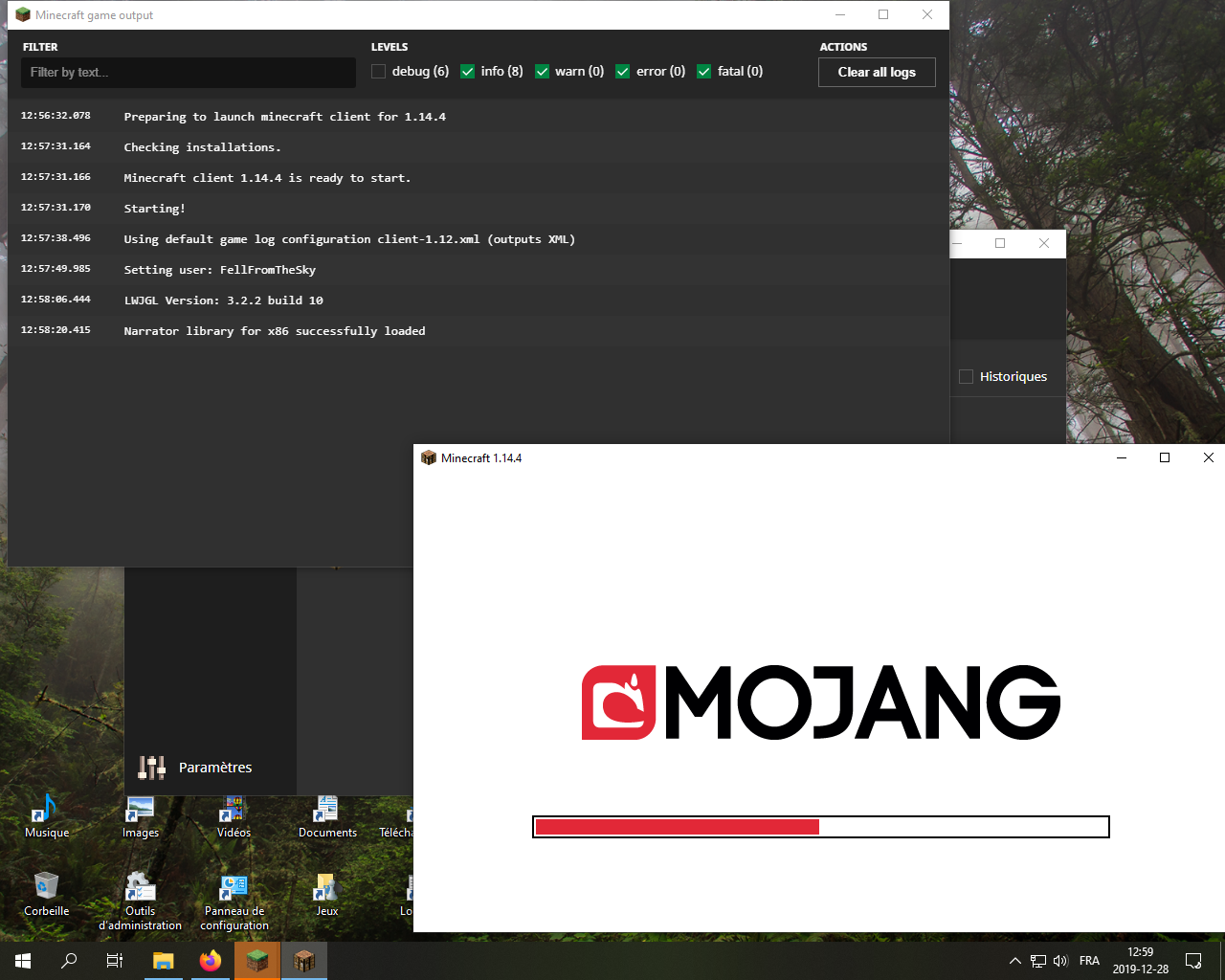This screenshot has height=980, width=1225.
Task: Select the Jeux desktop shortcut
Action: point(327,895)
